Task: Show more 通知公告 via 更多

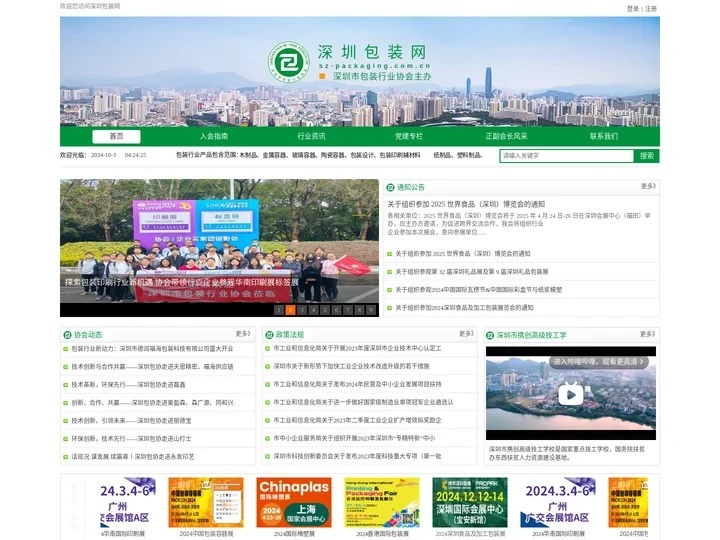Action: click(648, 186)
